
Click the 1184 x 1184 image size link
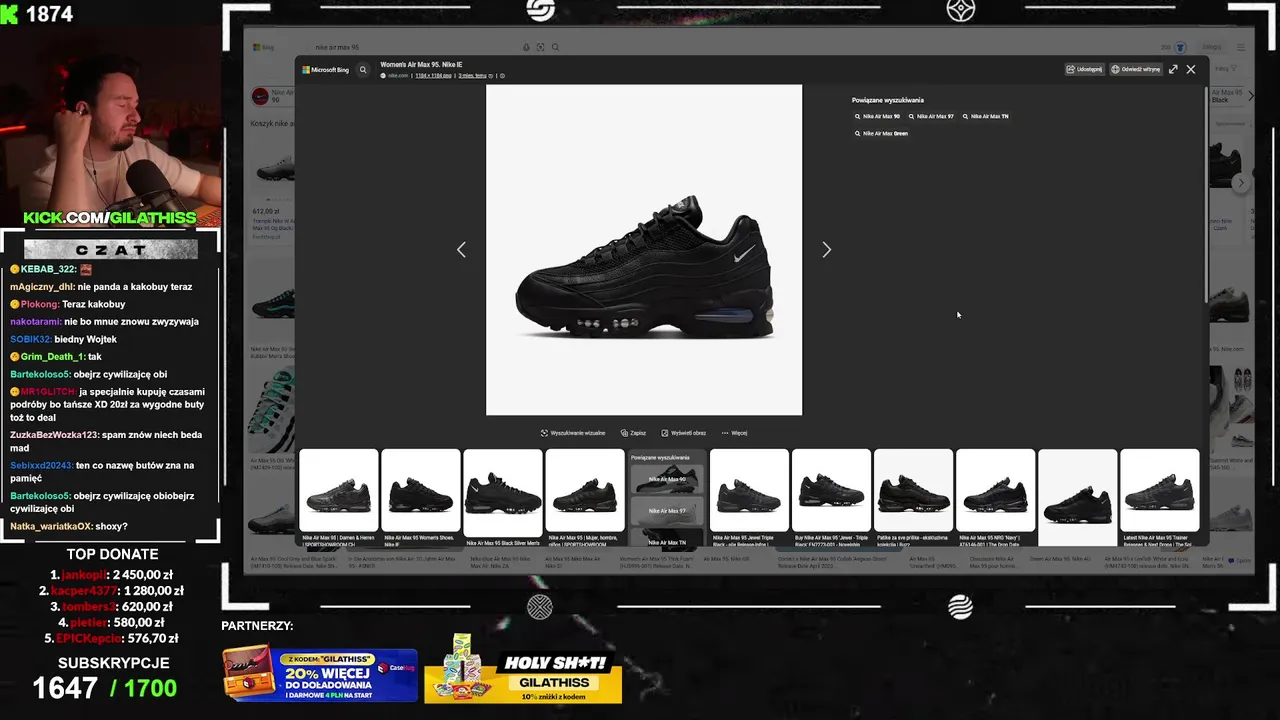[x=433, y=76]
